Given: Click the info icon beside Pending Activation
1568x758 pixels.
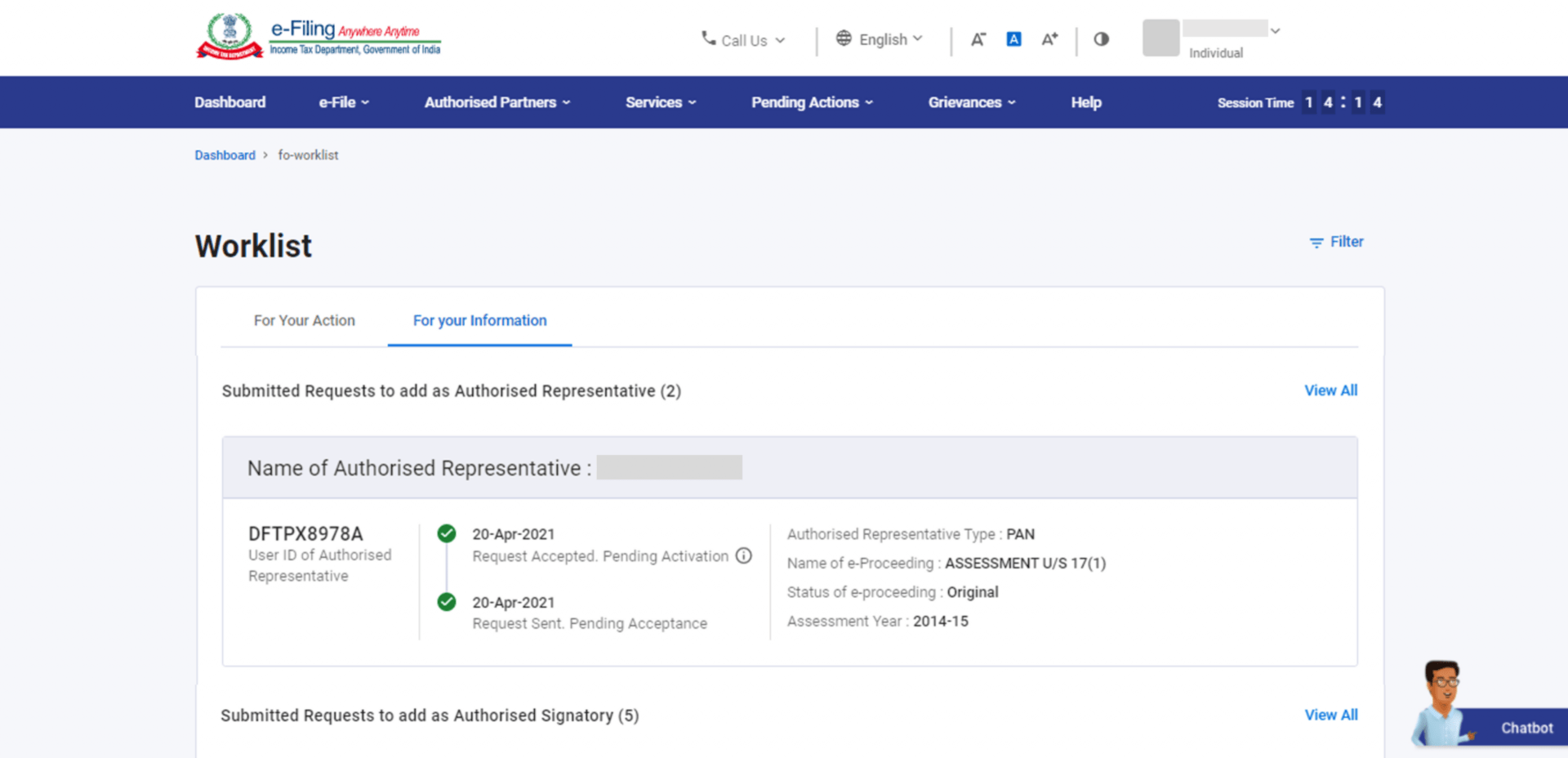Looking at the screenshot, I should click(x=744, y=556).
